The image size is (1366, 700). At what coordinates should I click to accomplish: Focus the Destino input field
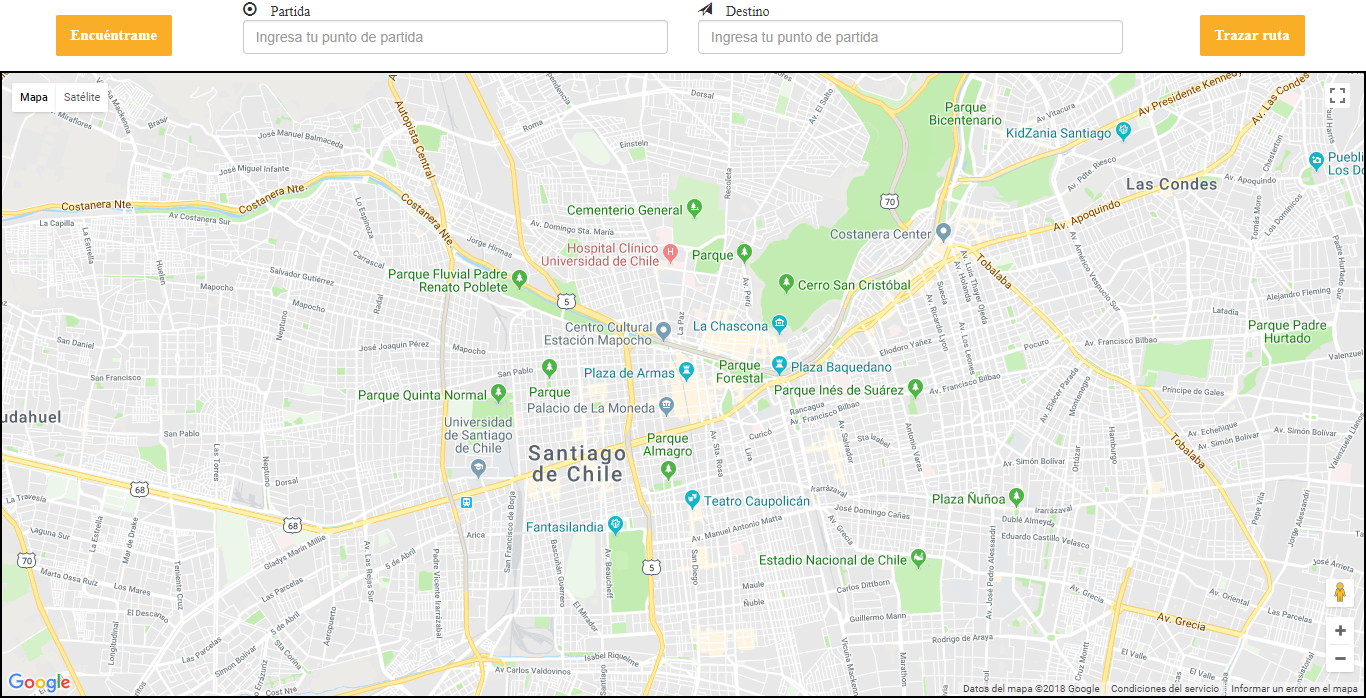910,37
